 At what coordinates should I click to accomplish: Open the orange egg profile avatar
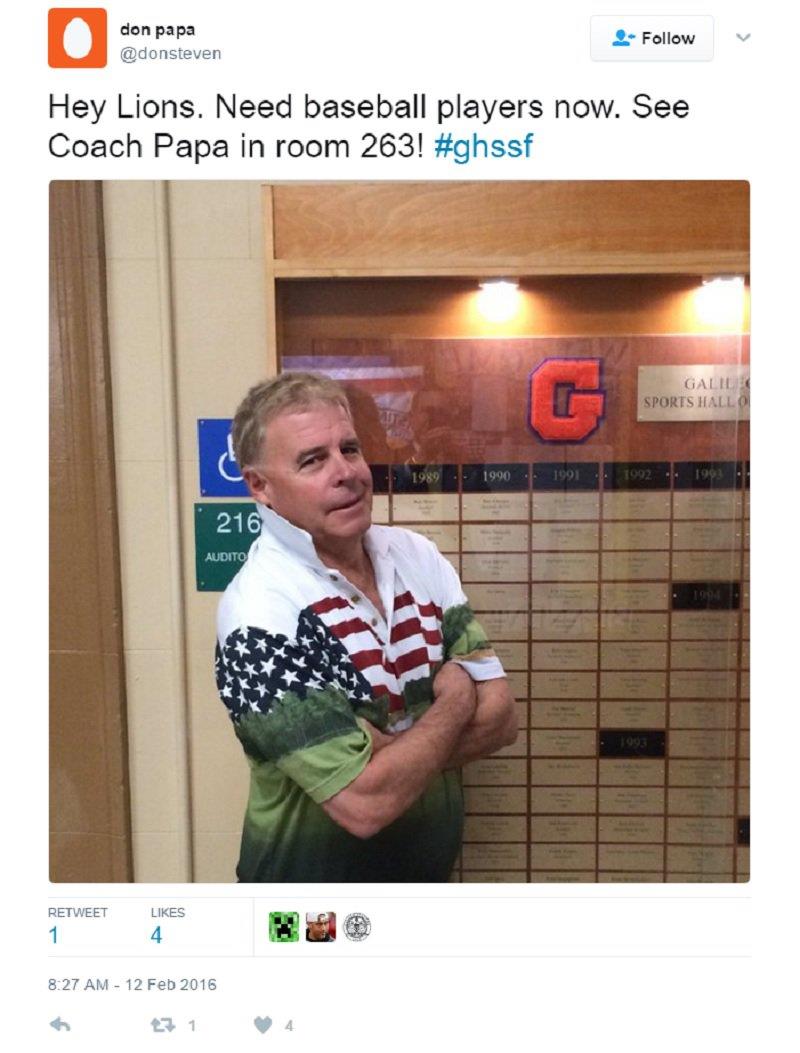(77, 38)
